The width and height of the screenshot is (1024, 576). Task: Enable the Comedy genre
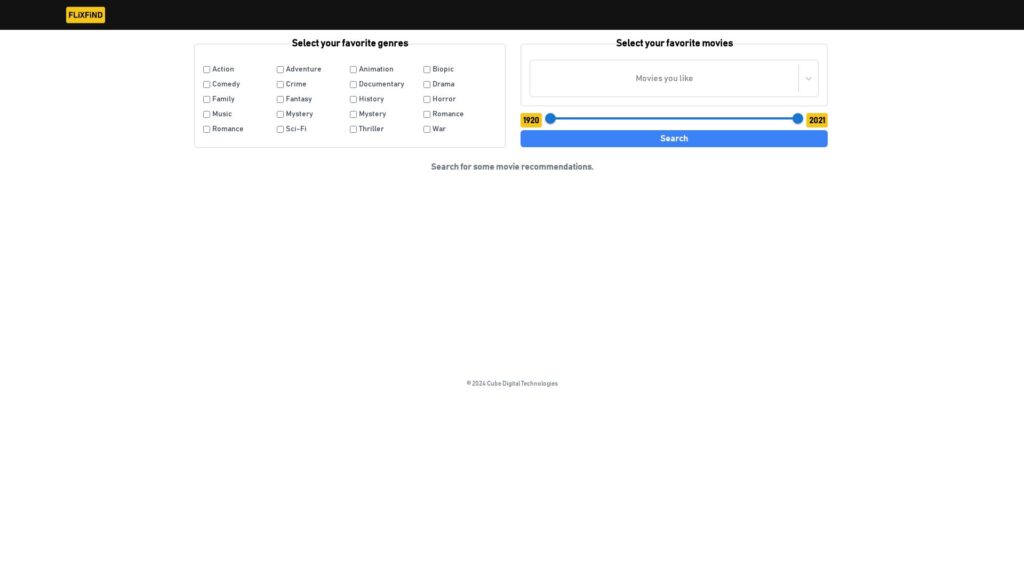tap(206, 84)
